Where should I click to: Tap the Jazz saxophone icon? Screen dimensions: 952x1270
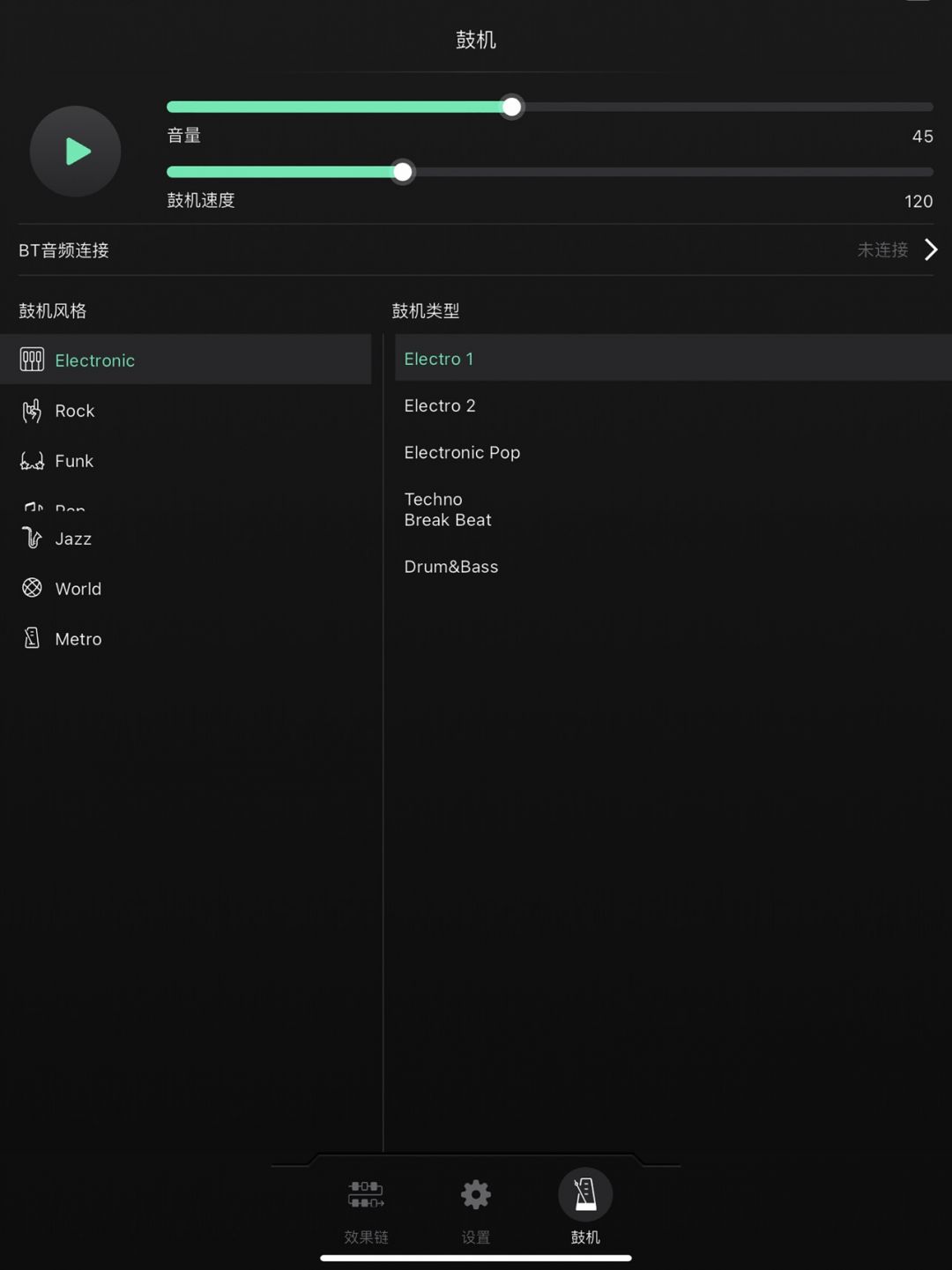32,538
